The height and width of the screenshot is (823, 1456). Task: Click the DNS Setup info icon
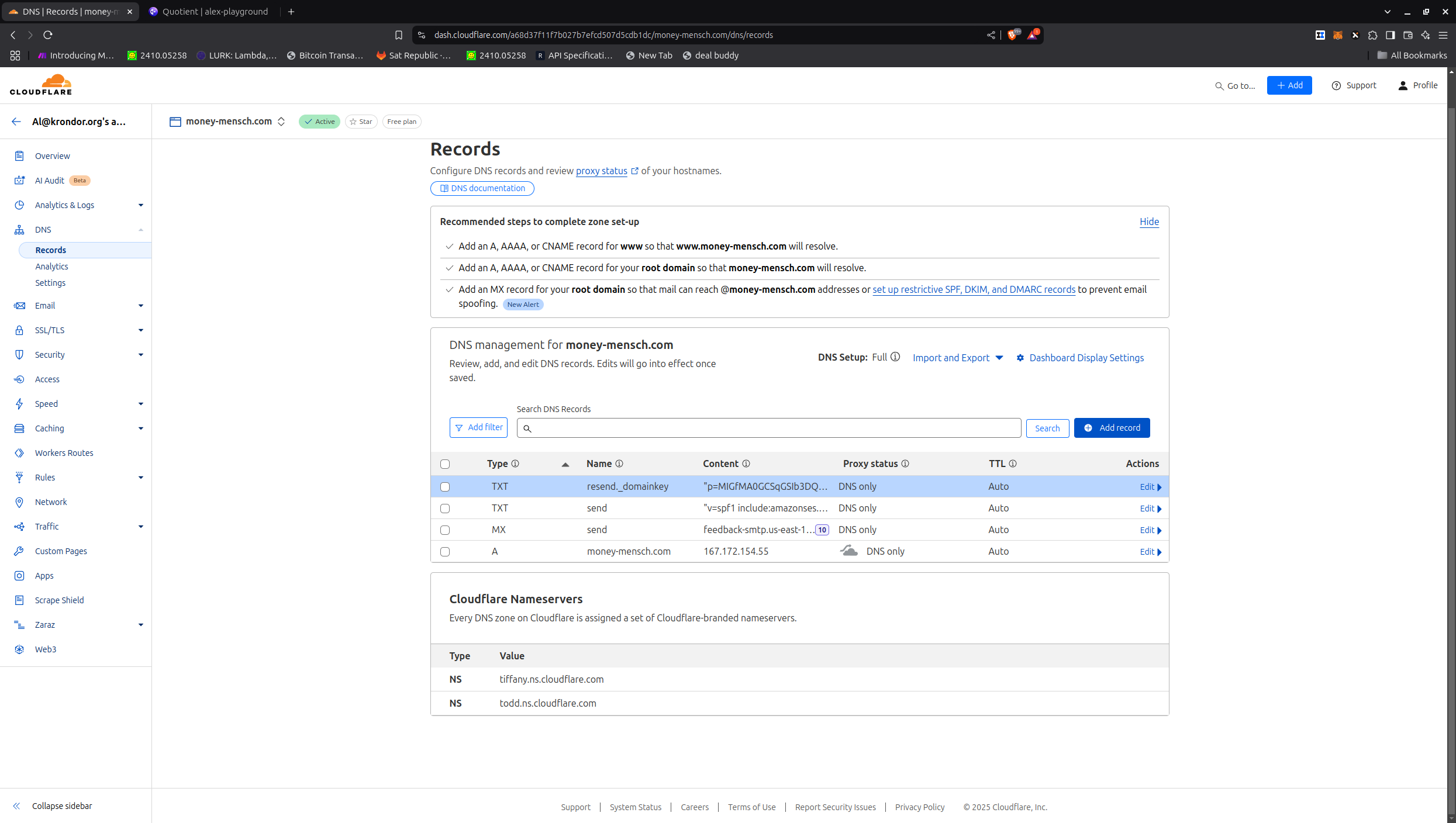tap(895, 357)
